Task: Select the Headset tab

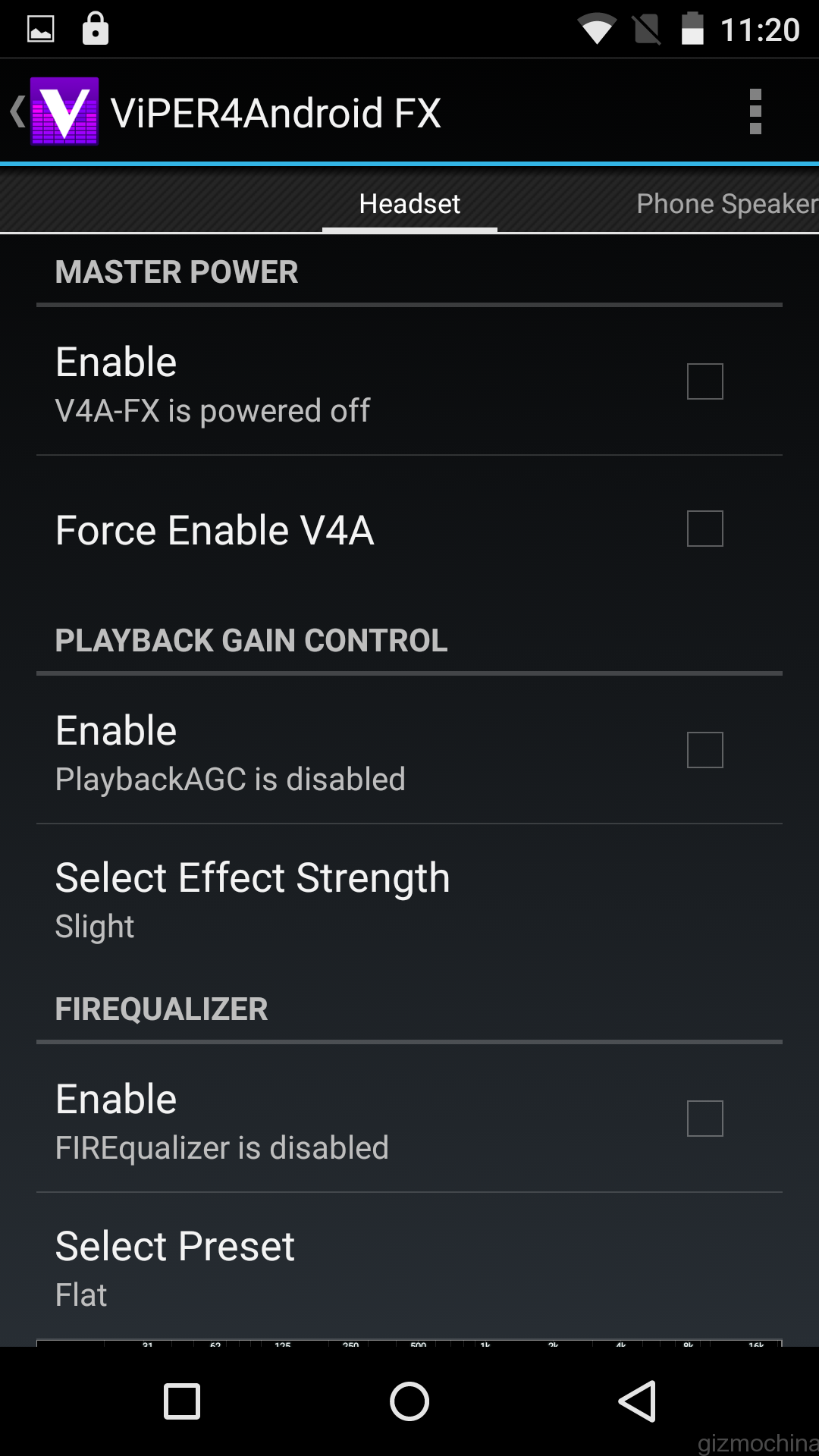Action: pyautogui.click(x=409, y=204)
